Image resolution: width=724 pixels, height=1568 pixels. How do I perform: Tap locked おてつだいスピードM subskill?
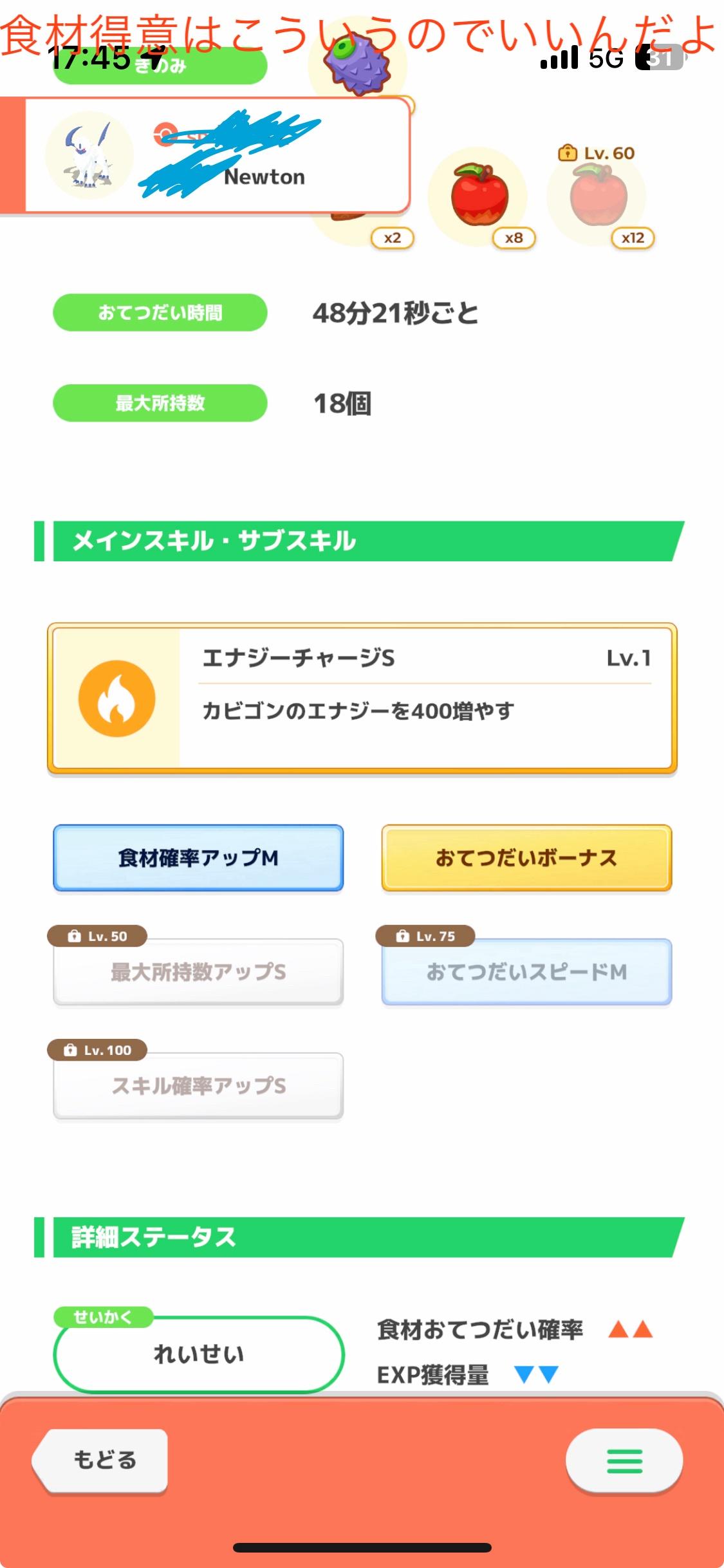point(526,971)
